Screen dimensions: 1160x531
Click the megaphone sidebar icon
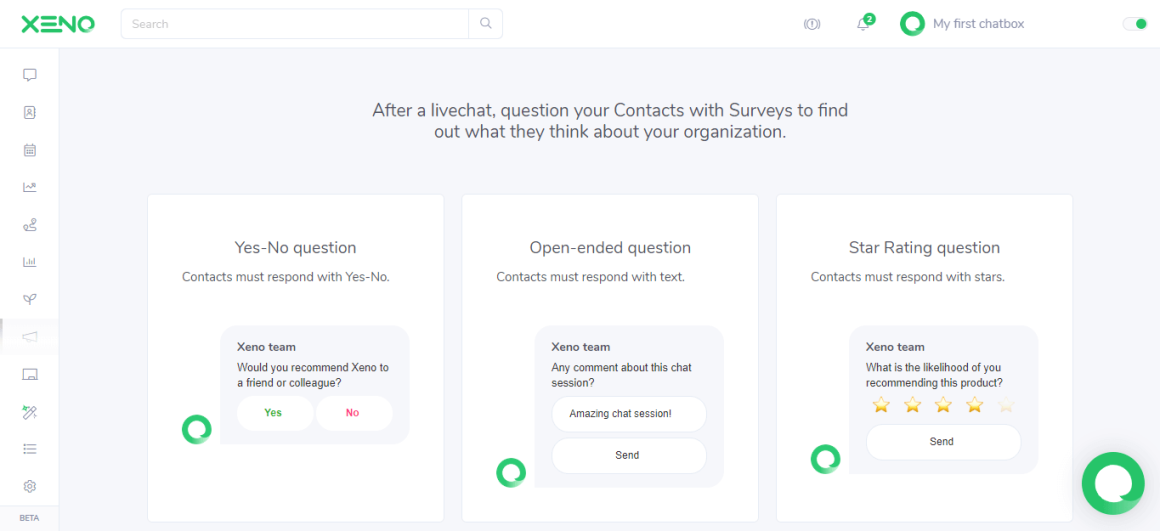(x=30, y=337)
